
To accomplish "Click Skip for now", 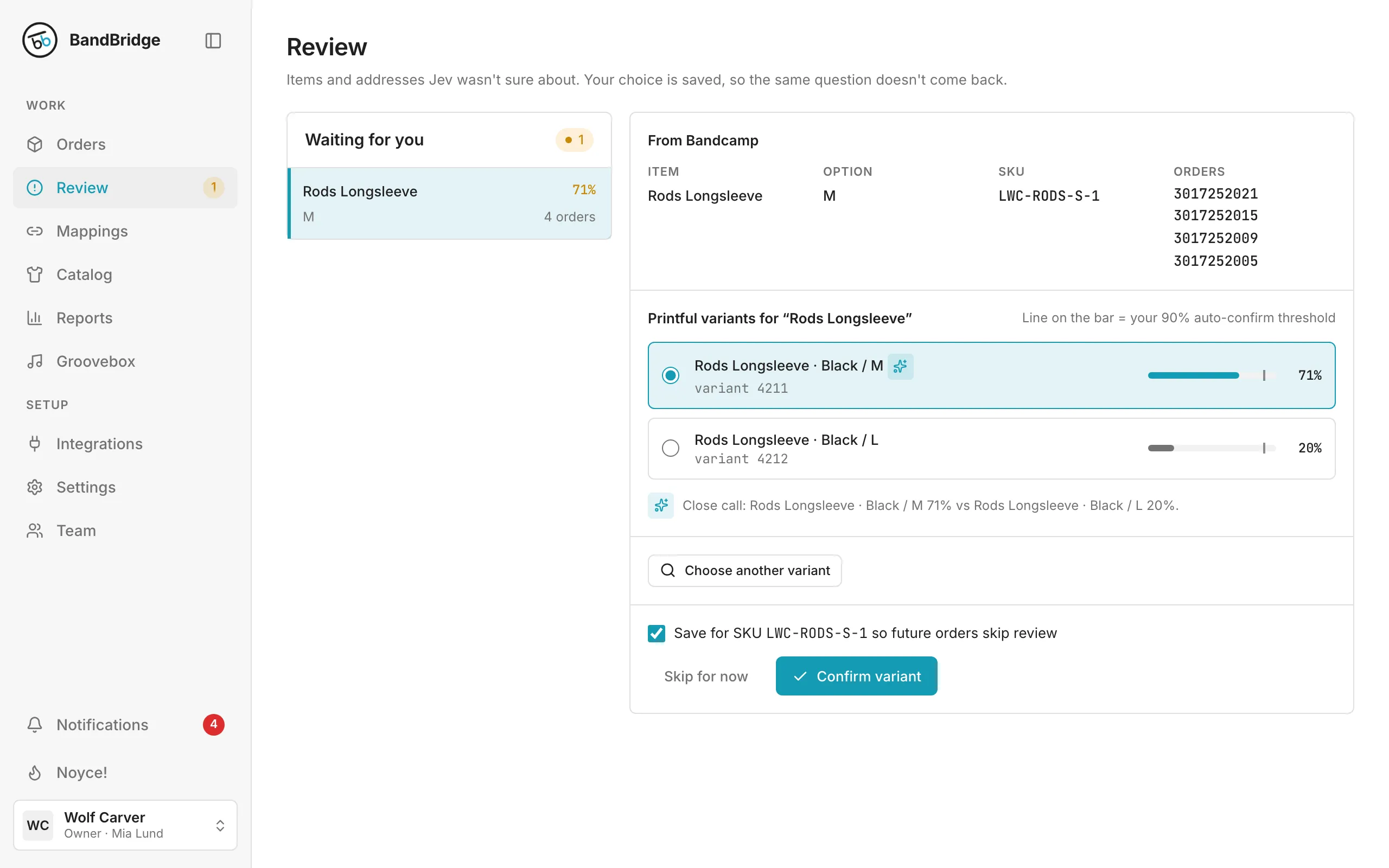I will (705, 676).
